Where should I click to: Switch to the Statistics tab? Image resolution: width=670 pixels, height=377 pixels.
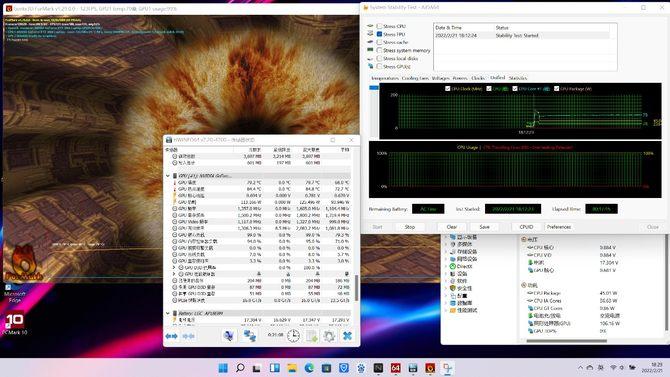[518, 78]
